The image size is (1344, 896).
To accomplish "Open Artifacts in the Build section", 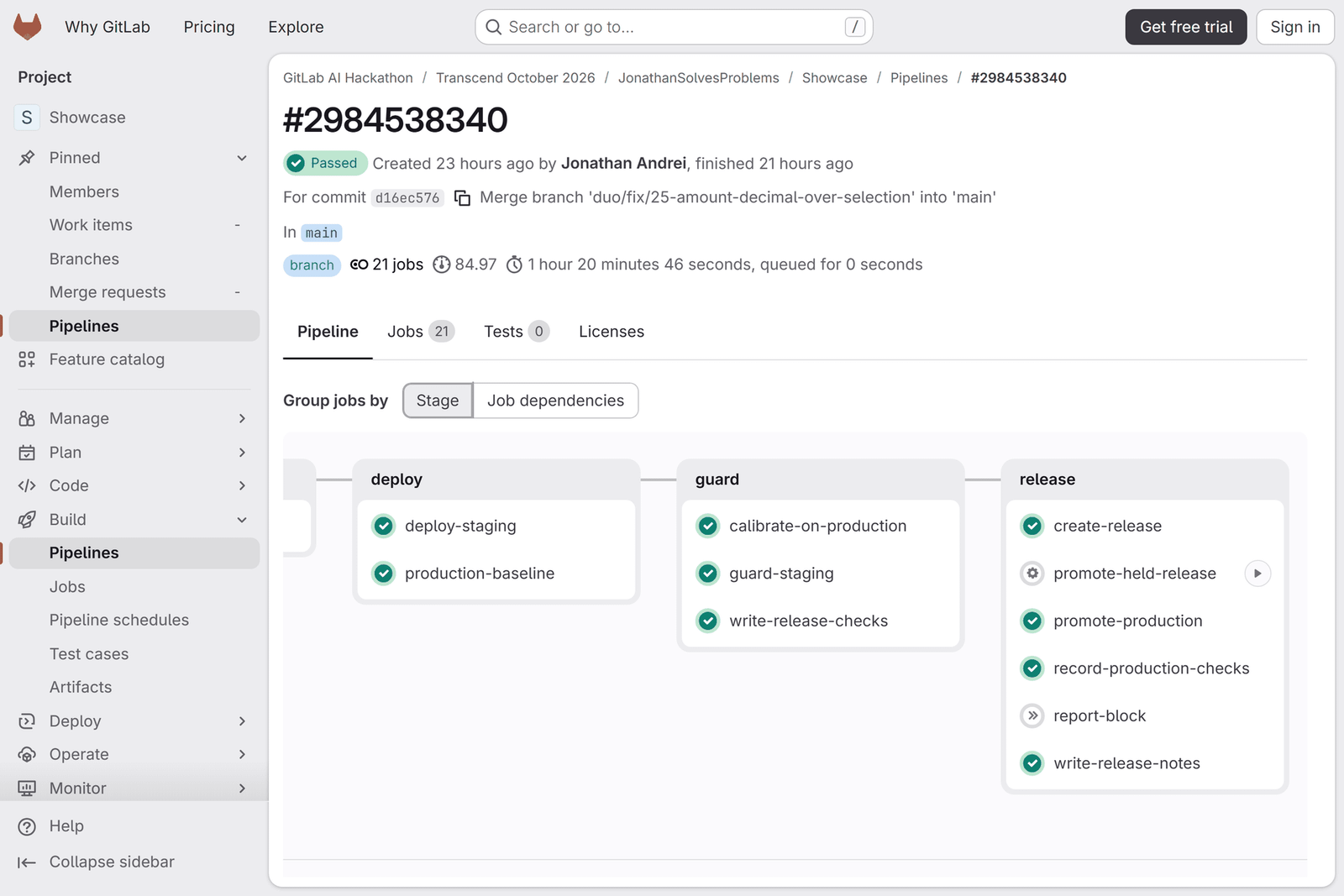I will point(134,688).
